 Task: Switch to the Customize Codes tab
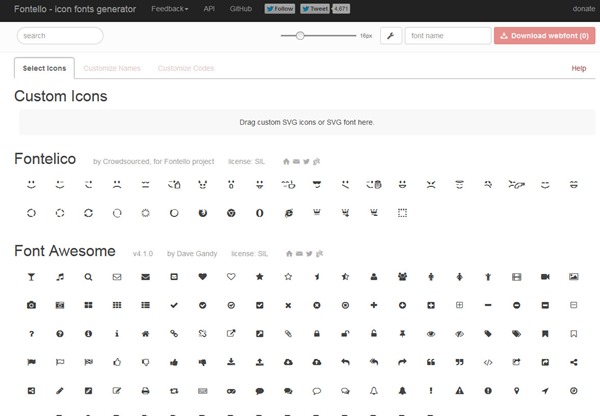186,68
